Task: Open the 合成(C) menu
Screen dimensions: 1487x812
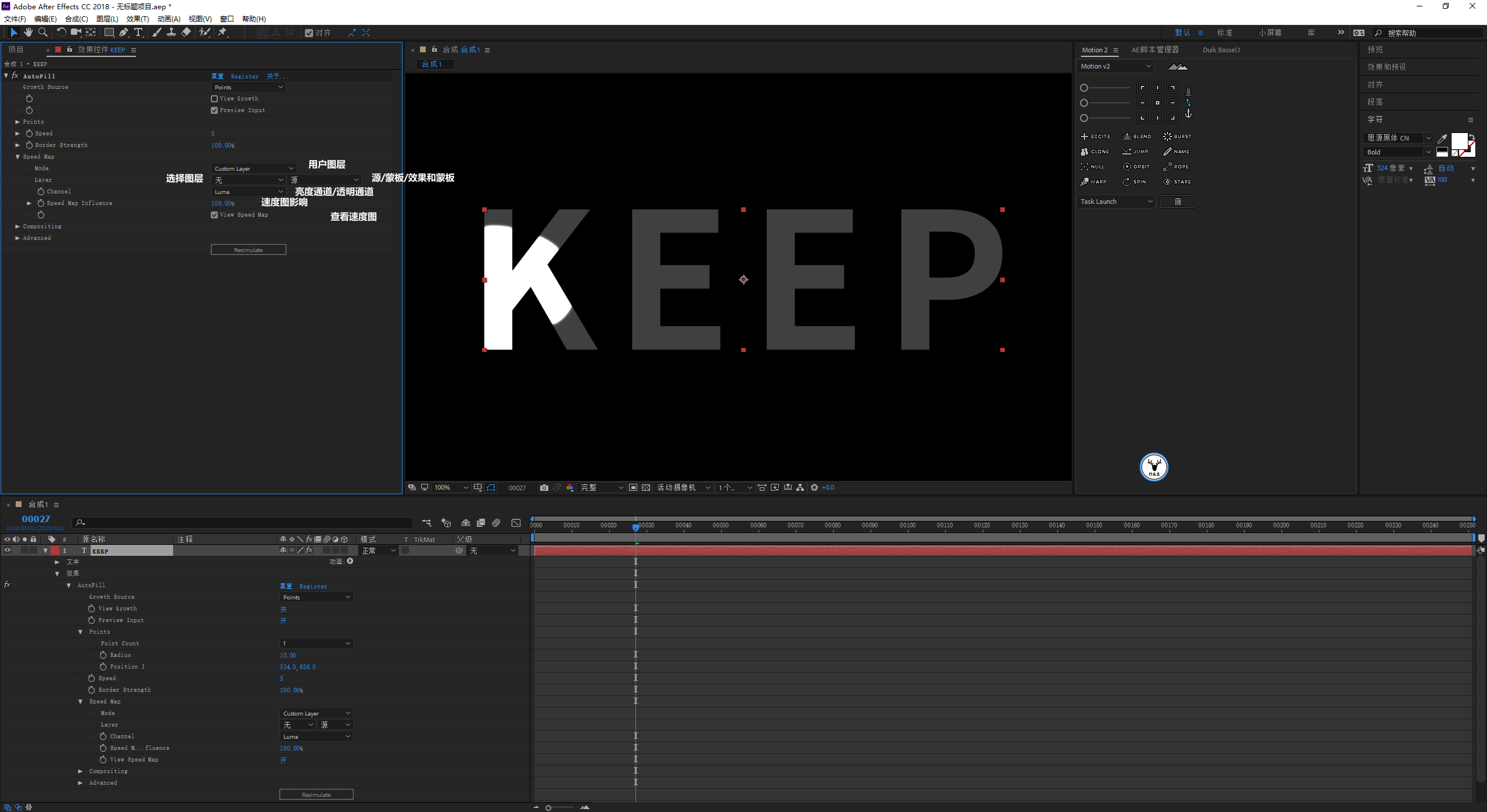Action: 77,19
